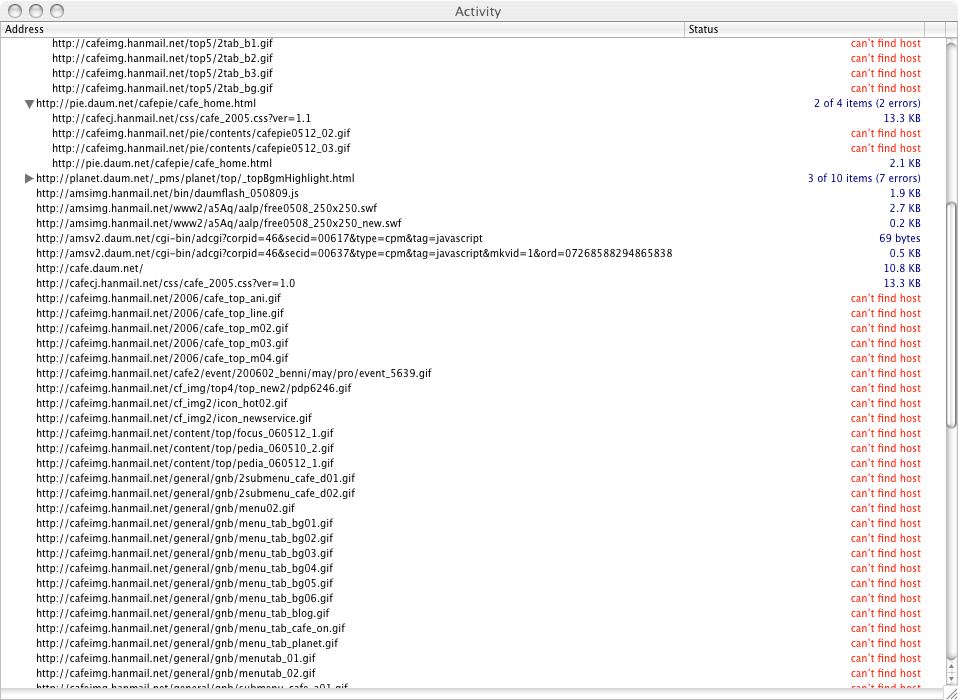
Task: Select the free0508_250x250.swf row
Action: (473, 208)
